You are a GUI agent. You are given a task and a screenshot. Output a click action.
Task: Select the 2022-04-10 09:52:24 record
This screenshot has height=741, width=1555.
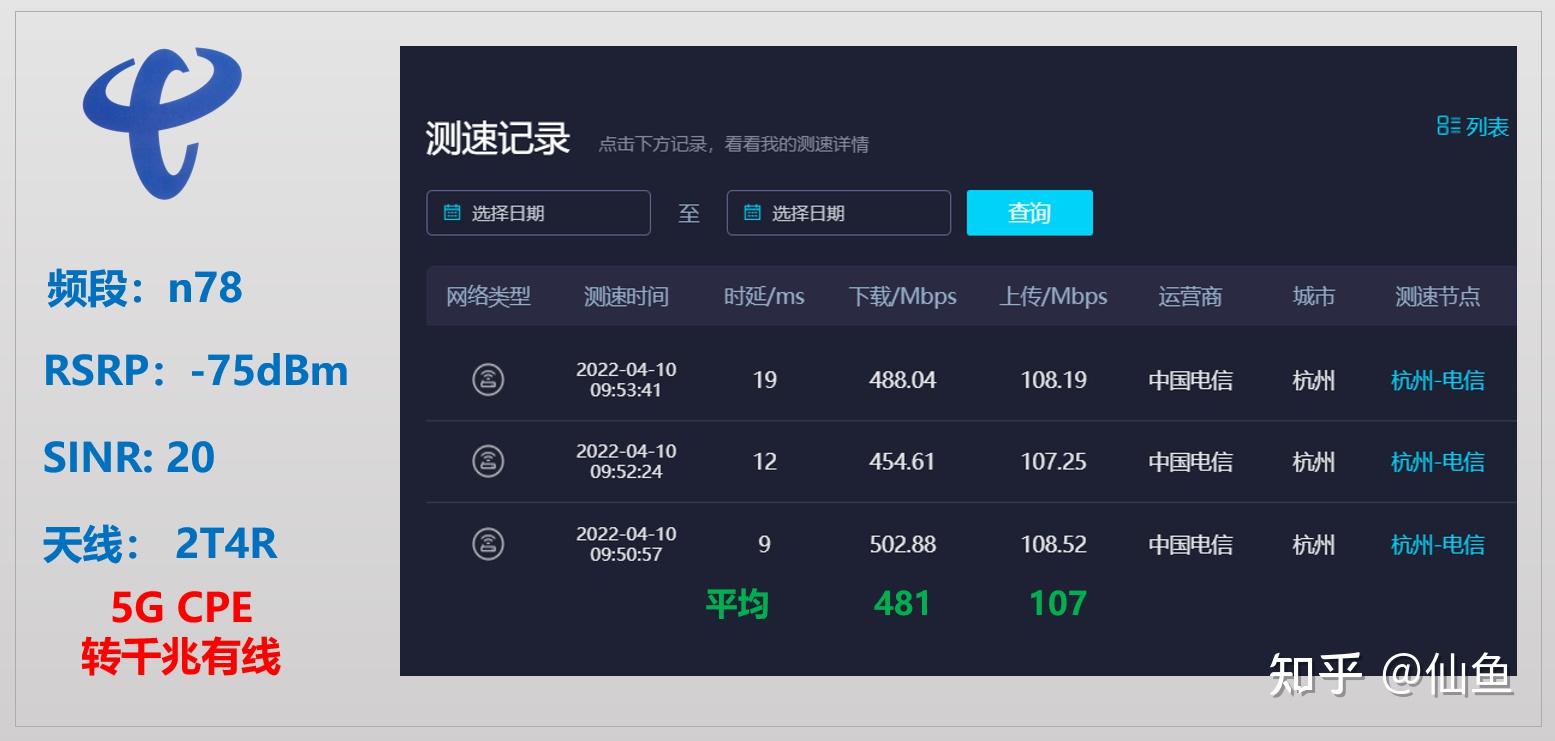coord(900,461)
